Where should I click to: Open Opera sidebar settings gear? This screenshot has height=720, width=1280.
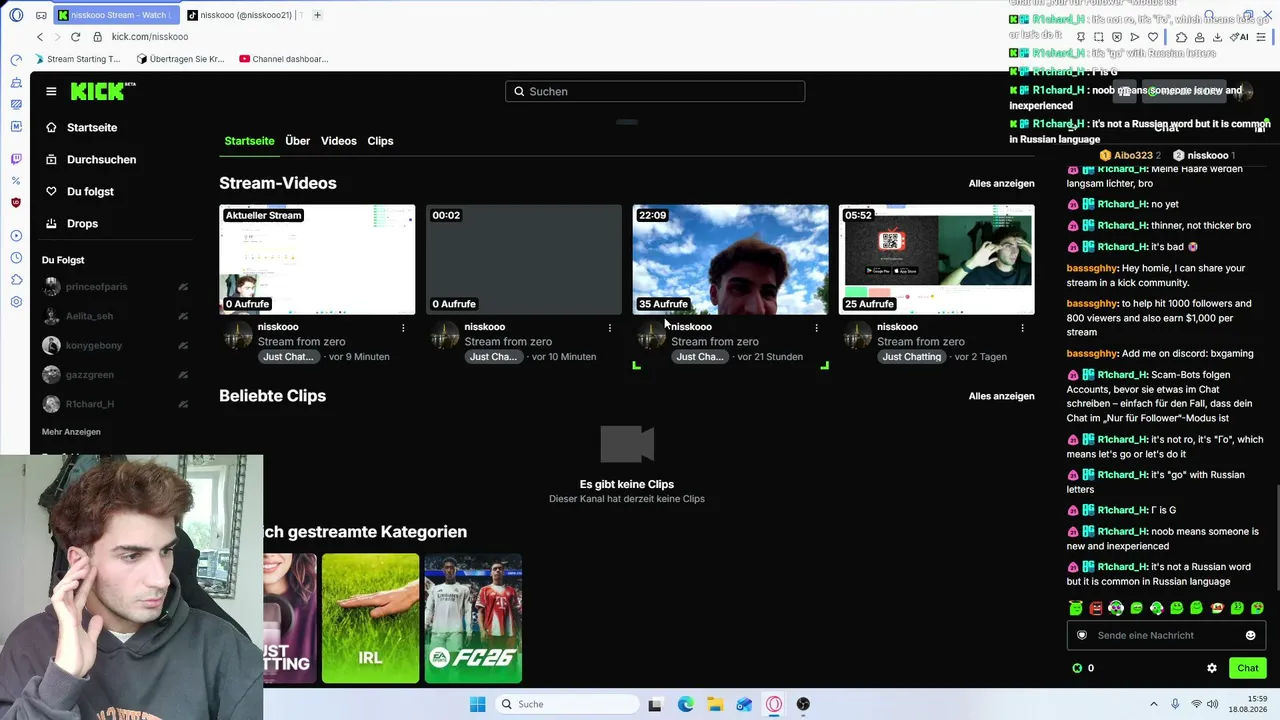(16, 302)
